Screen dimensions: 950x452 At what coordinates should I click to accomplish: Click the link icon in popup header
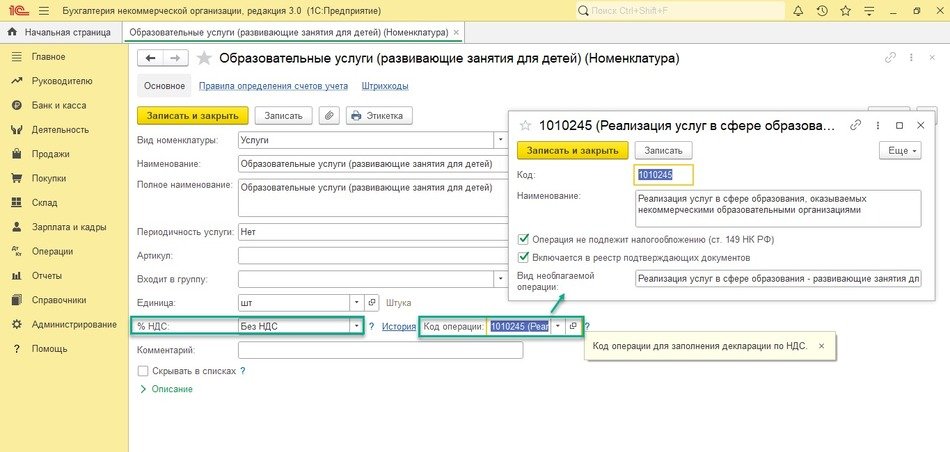[x=856, y=125]
